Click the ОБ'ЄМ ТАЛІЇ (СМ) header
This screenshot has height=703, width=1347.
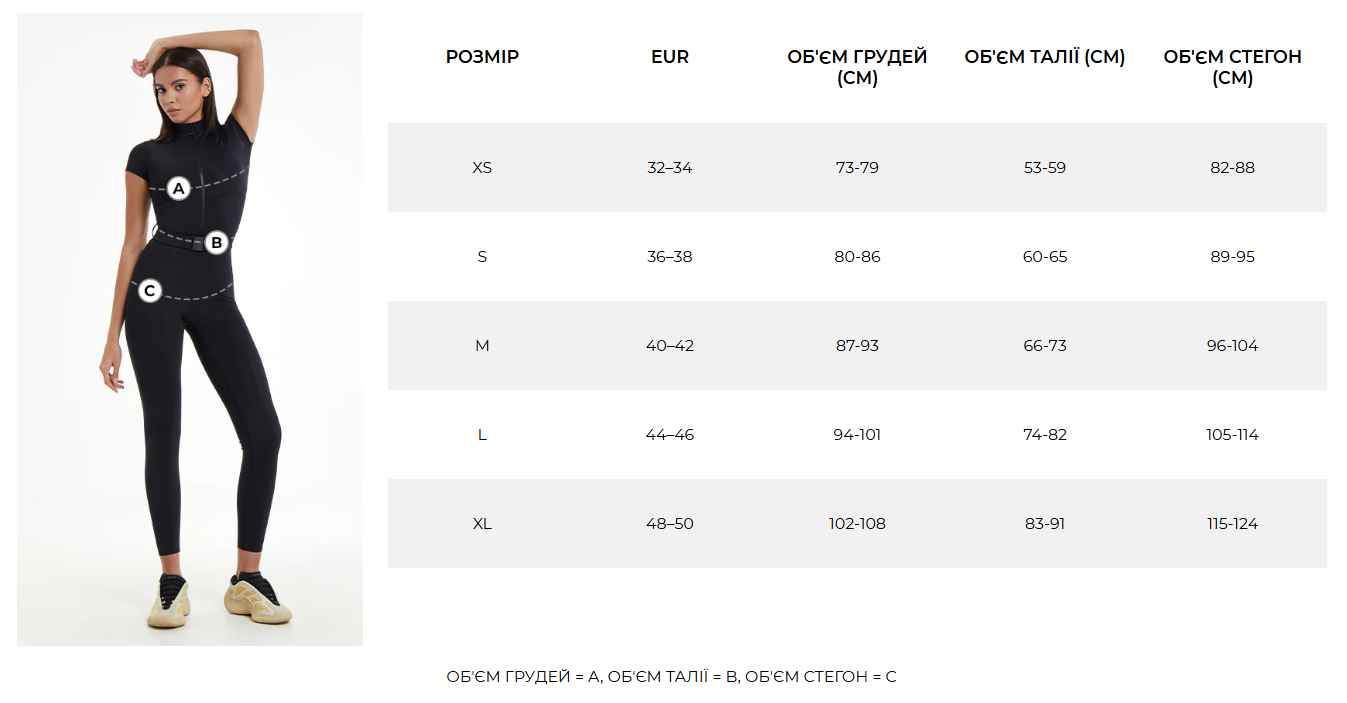click(1045, 57)
